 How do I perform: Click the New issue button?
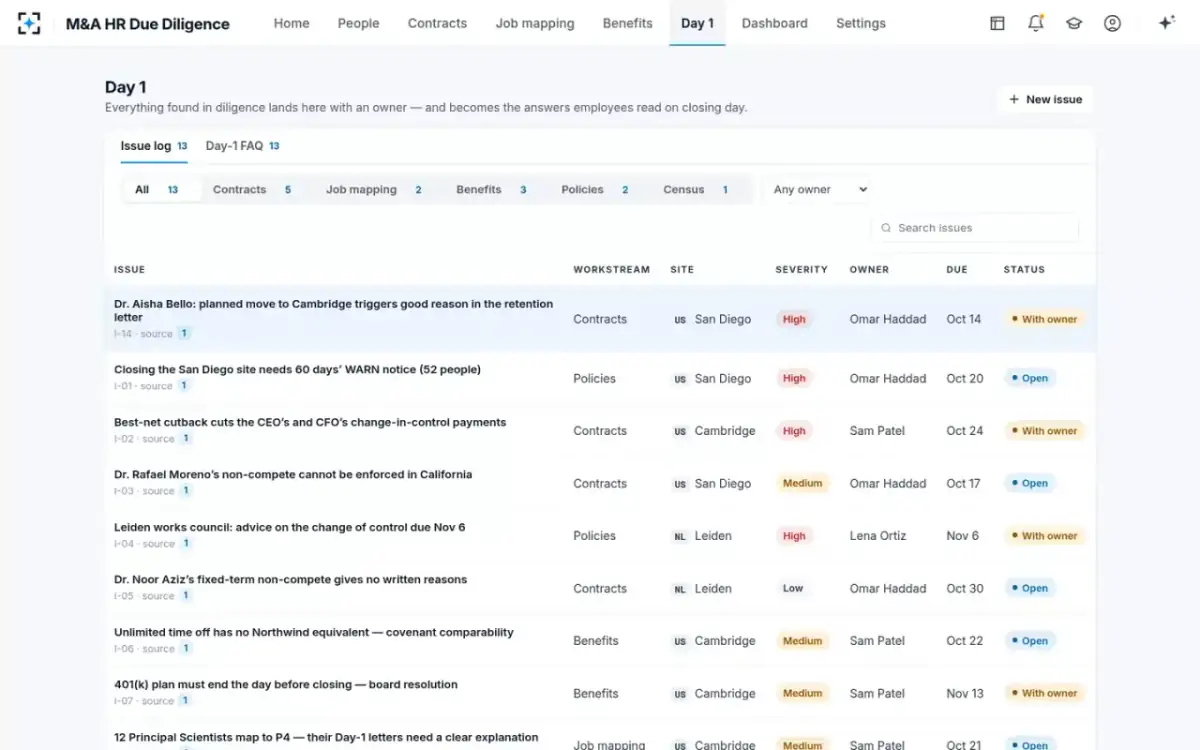[x=1045, y=99]
